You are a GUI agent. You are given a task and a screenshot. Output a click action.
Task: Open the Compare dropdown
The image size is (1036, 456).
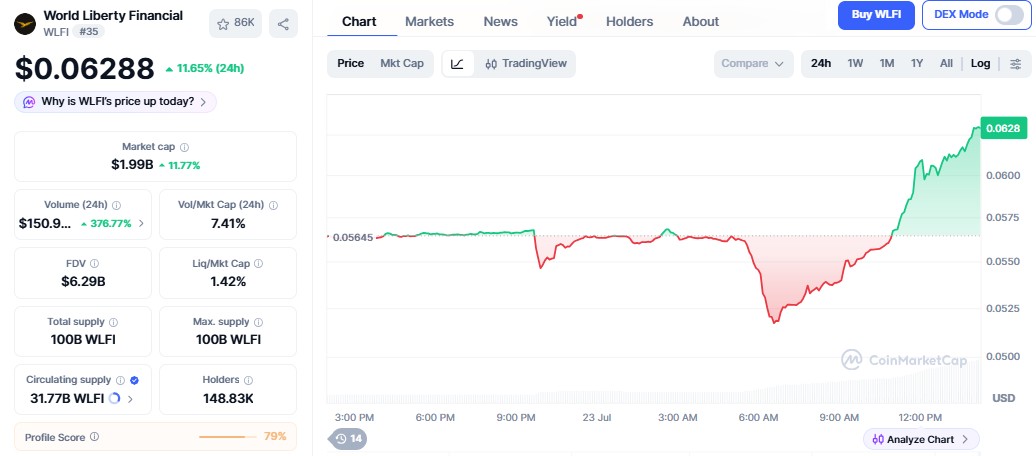click(753, 63)
